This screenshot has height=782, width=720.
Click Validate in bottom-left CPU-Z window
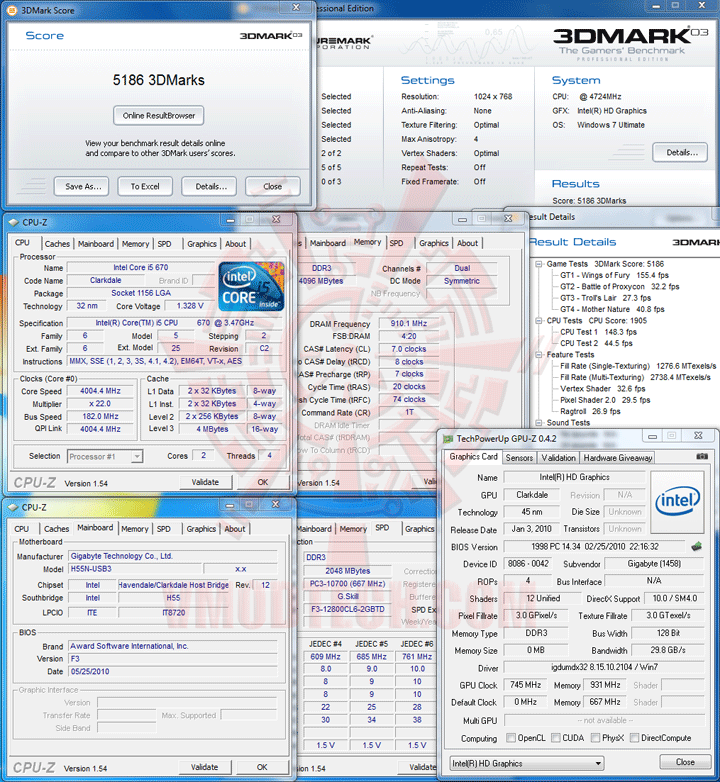pos(204,767)
